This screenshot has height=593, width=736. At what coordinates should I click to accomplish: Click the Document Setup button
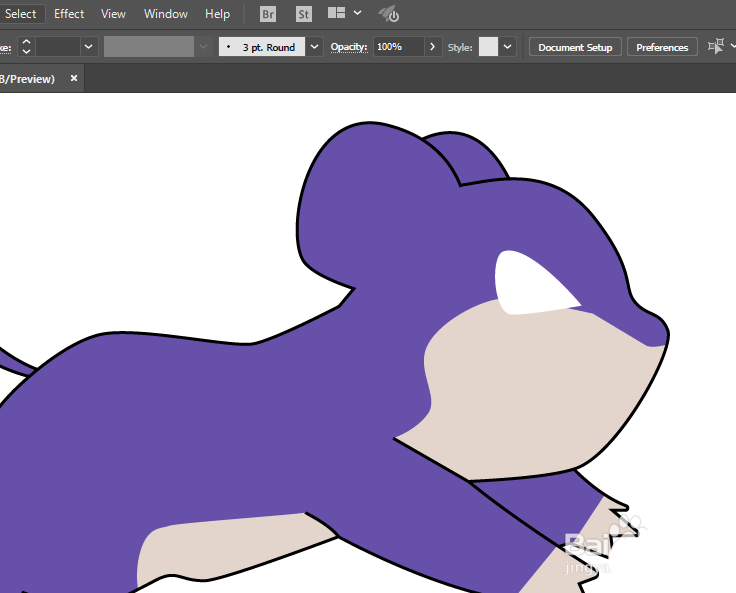575,47
